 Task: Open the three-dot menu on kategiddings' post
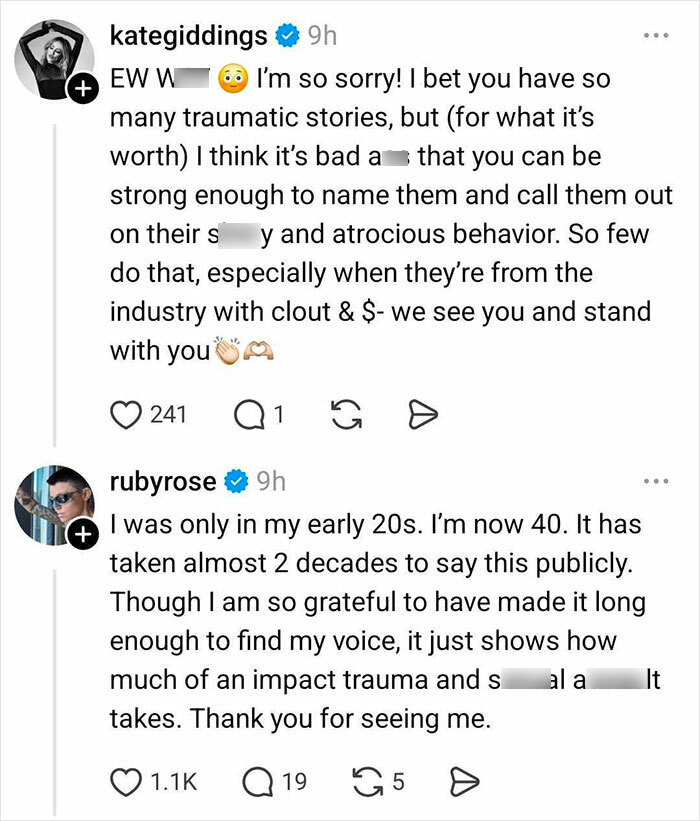coord(655,33)
